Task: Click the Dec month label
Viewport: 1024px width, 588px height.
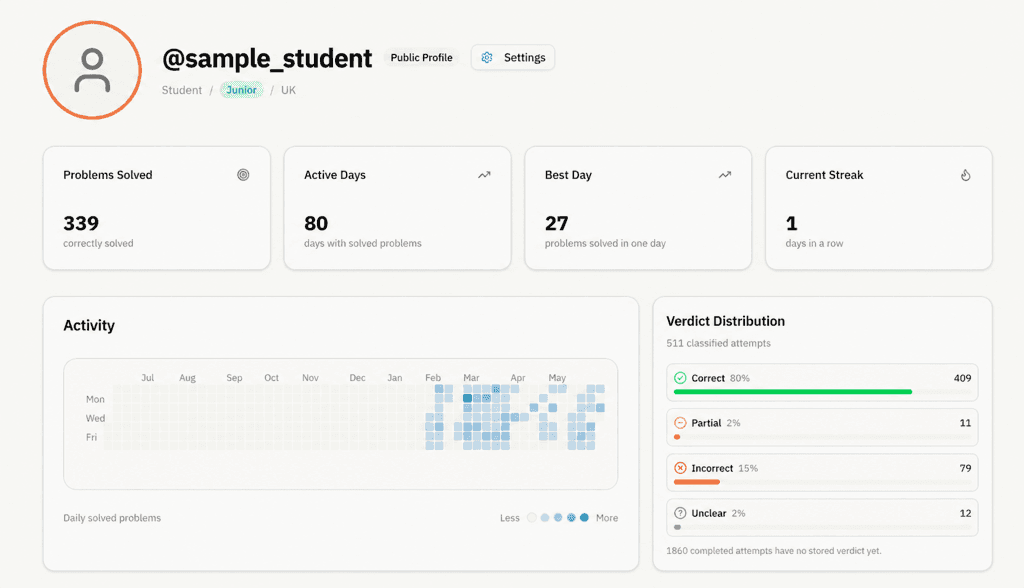Action: tap(357, 378)
